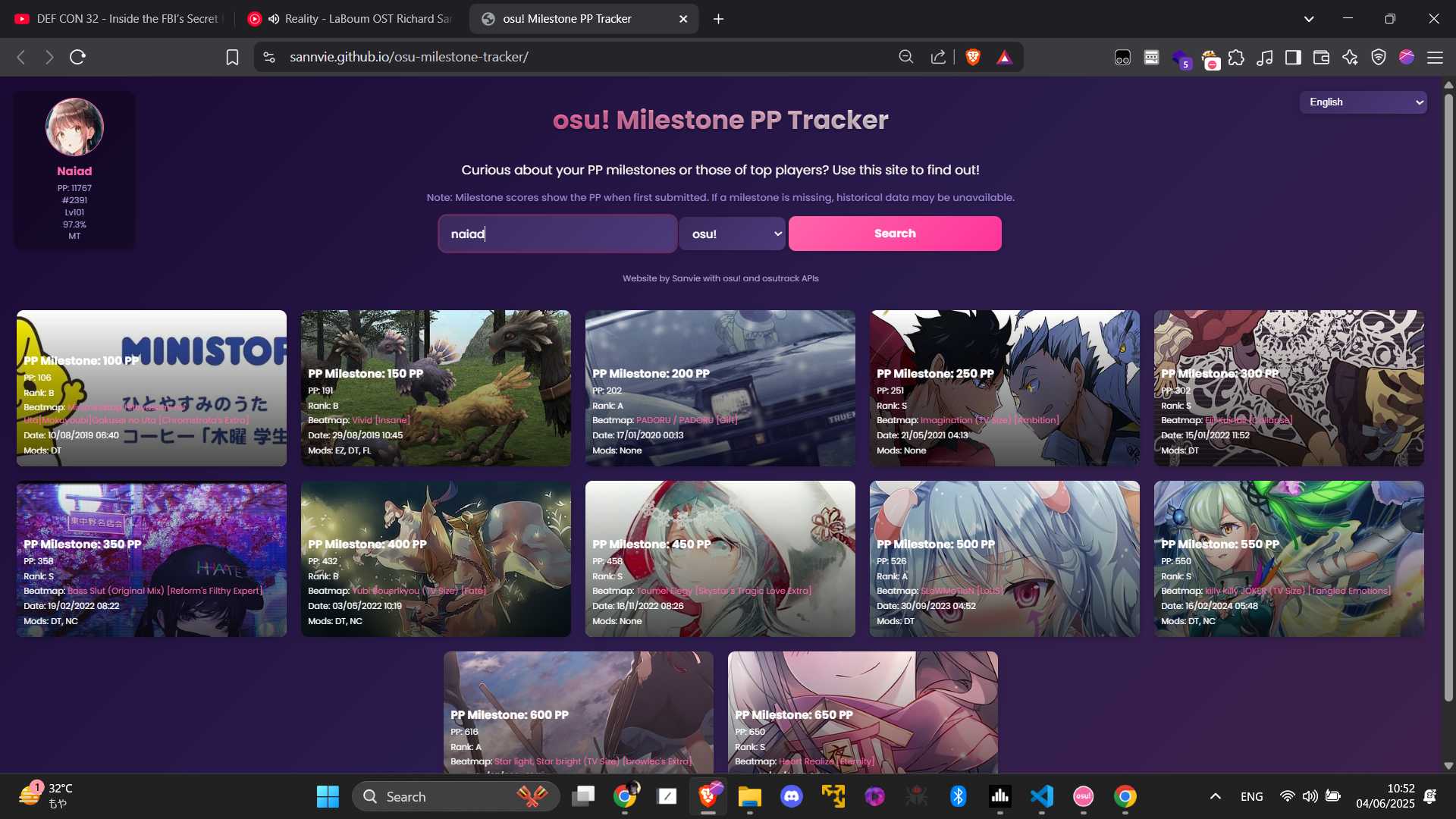This screenshot has width=1456, height=819.
Task: Click the pink Search button
Action: click(x=895, y=234)
